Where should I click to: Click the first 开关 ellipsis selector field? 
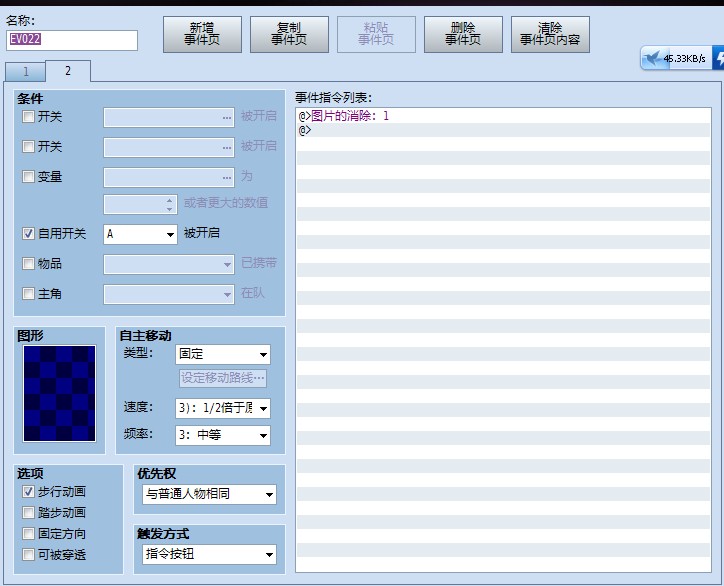pos(169,117)
